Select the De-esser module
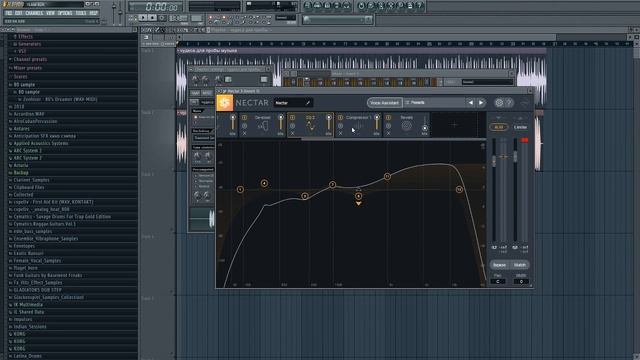 (262, 125)
